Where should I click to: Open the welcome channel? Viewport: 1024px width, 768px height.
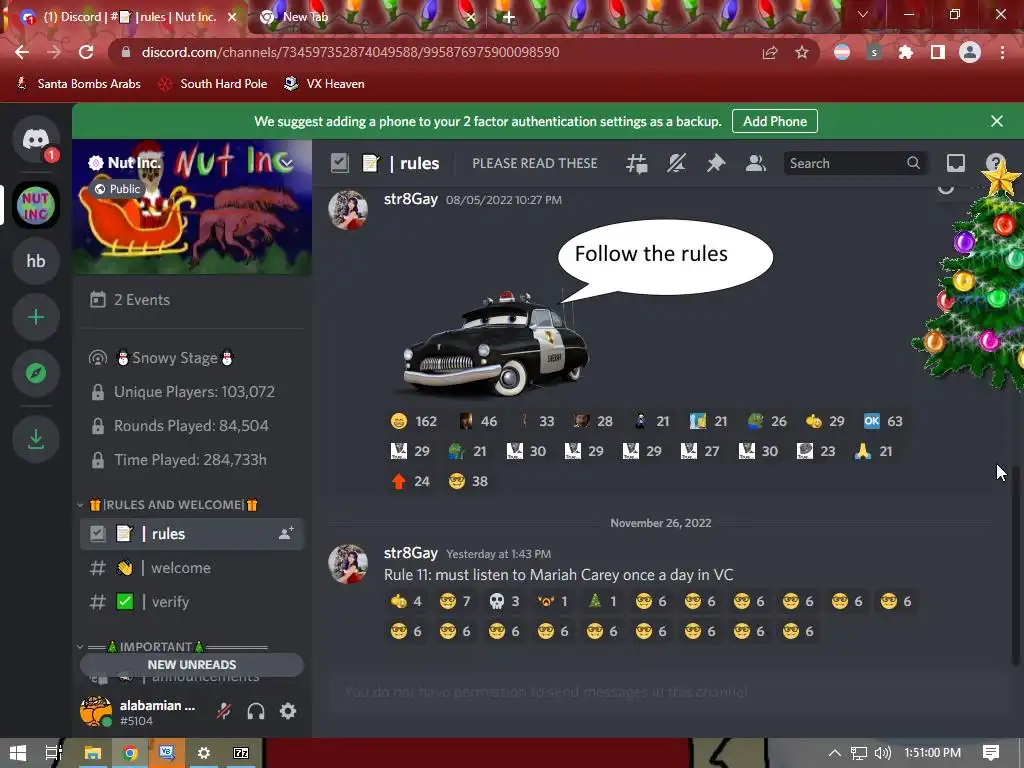pos(192,568)
